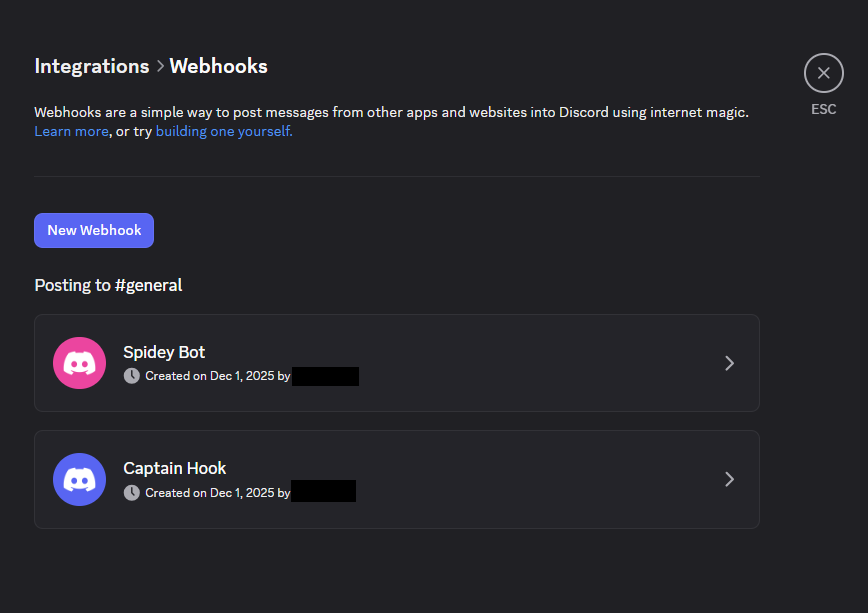Screen dimensions: 868x613
Task: Click the clock icon under Spidey Bot
Action: pos(132,376)
